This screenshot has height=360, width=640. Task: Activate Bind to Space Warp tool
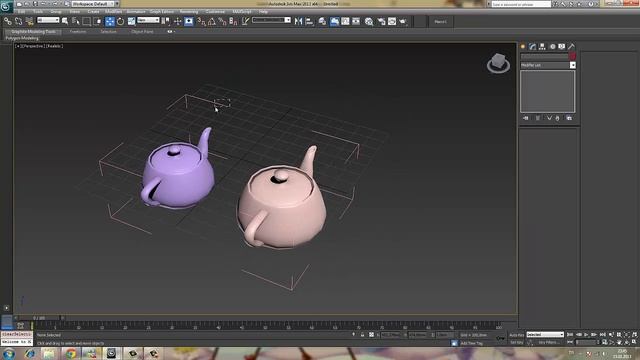click(x=29, y=21)
